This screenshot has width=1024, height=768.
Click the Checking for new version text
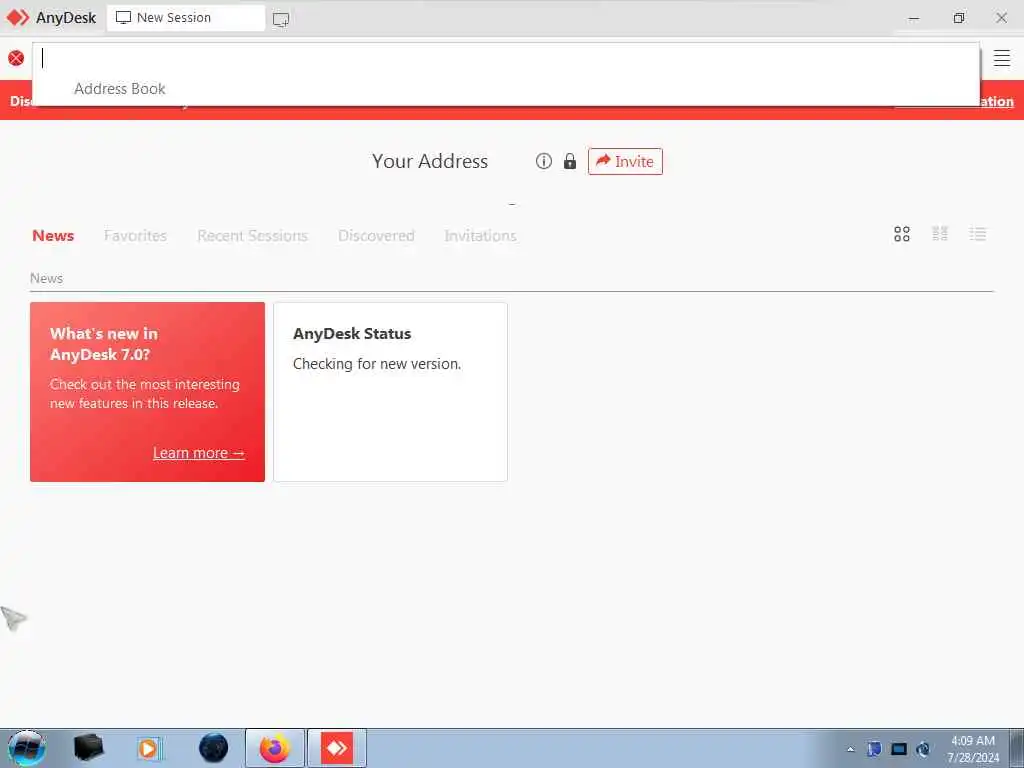377,364
